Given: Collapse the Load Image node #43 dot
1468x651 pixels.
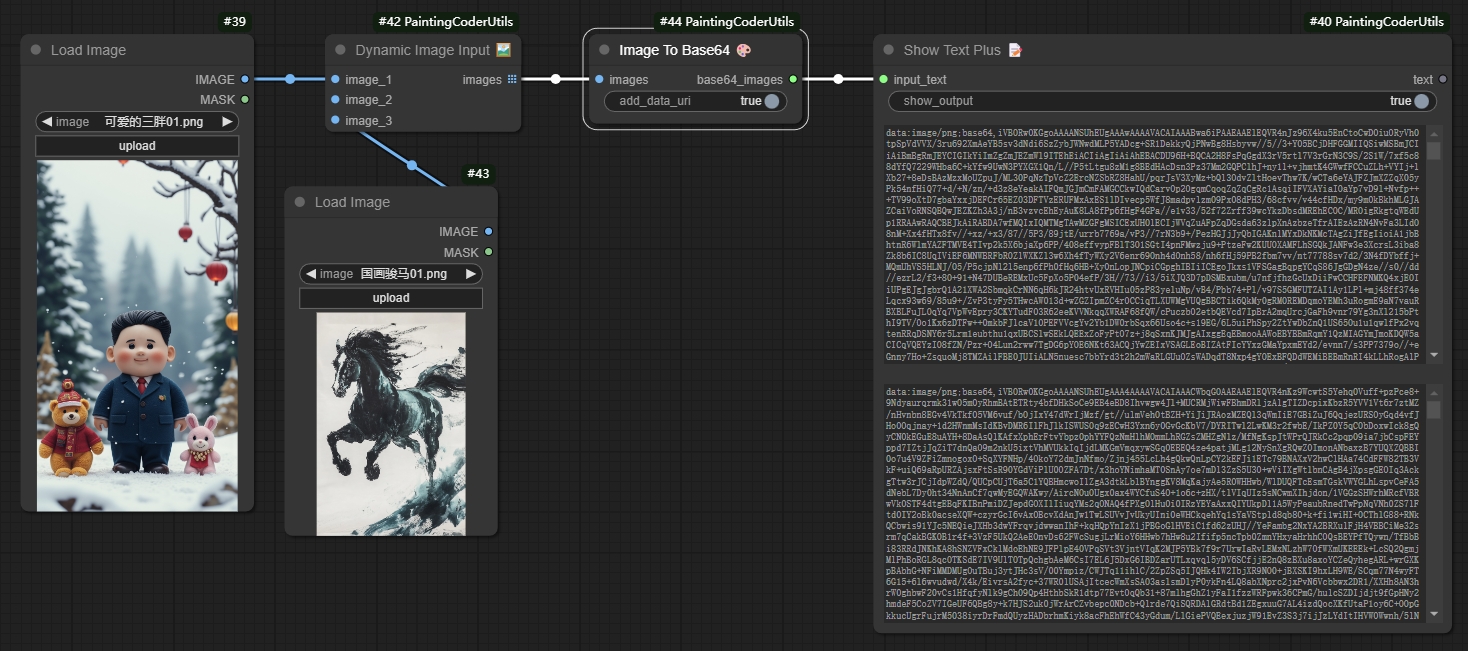Looking at the screenshot, I should pos(300,202).
